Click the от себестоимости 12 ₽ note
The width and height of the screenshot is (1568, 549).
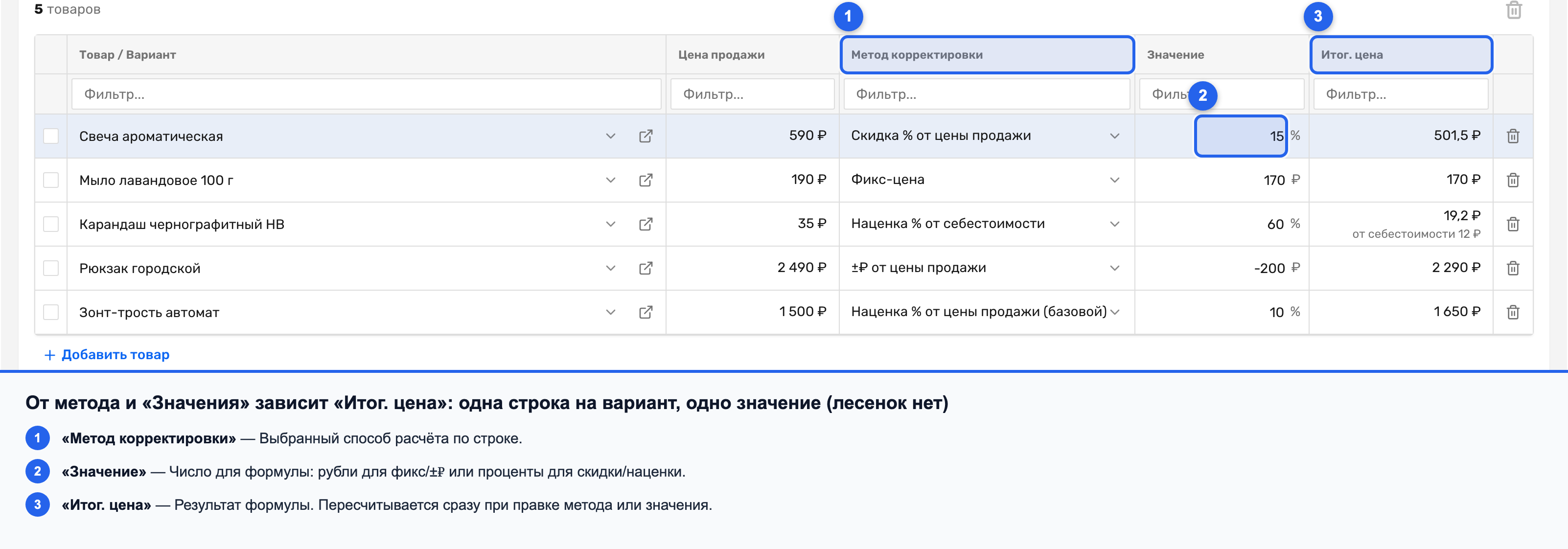click(x=1416, y=234)
